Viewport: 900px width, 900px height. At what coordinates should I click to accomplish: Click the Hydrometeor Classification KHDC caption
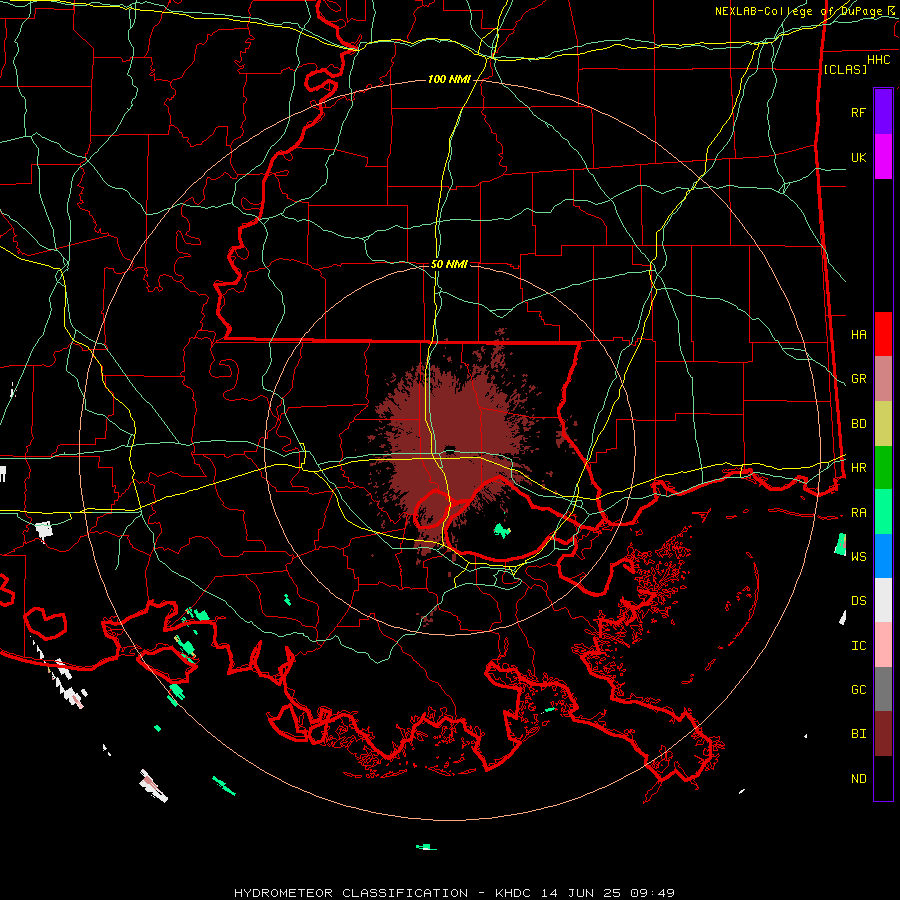tap(454, 893)
